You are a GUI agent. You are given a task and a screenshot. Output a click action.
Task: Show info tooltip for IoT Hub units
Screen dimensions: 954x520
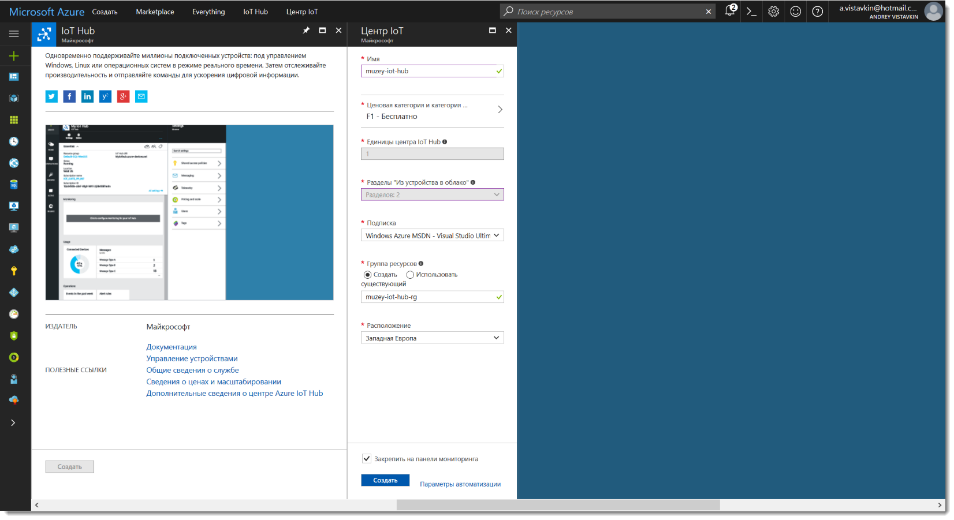(445, 142)
